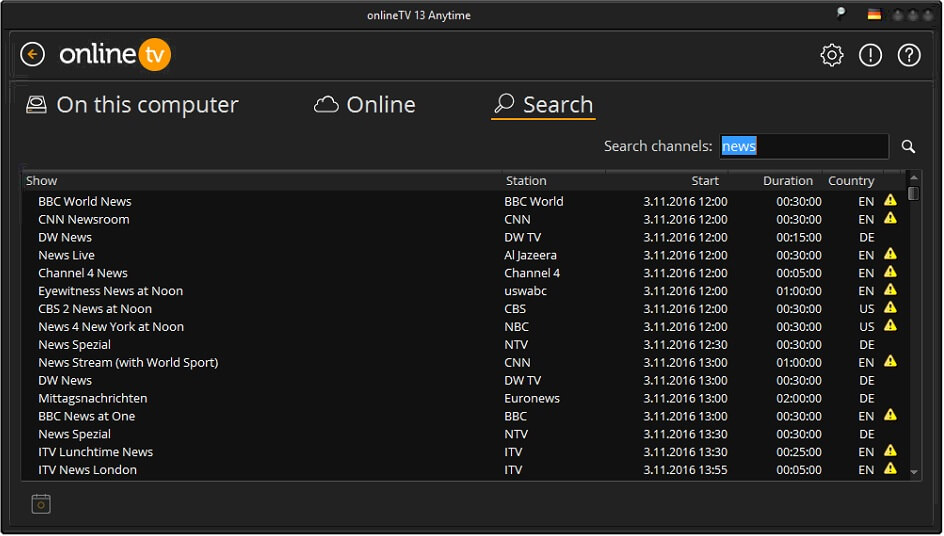Open the calendar schedule icon
The height and width of the screenshot is (536, 944).
pos(41,503)
